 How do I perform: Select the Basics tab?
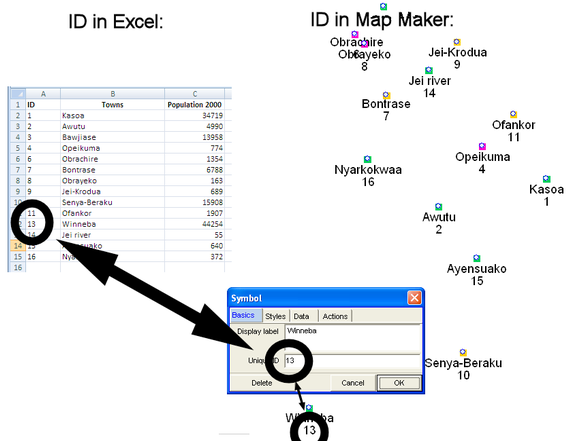tap(243, 315)
